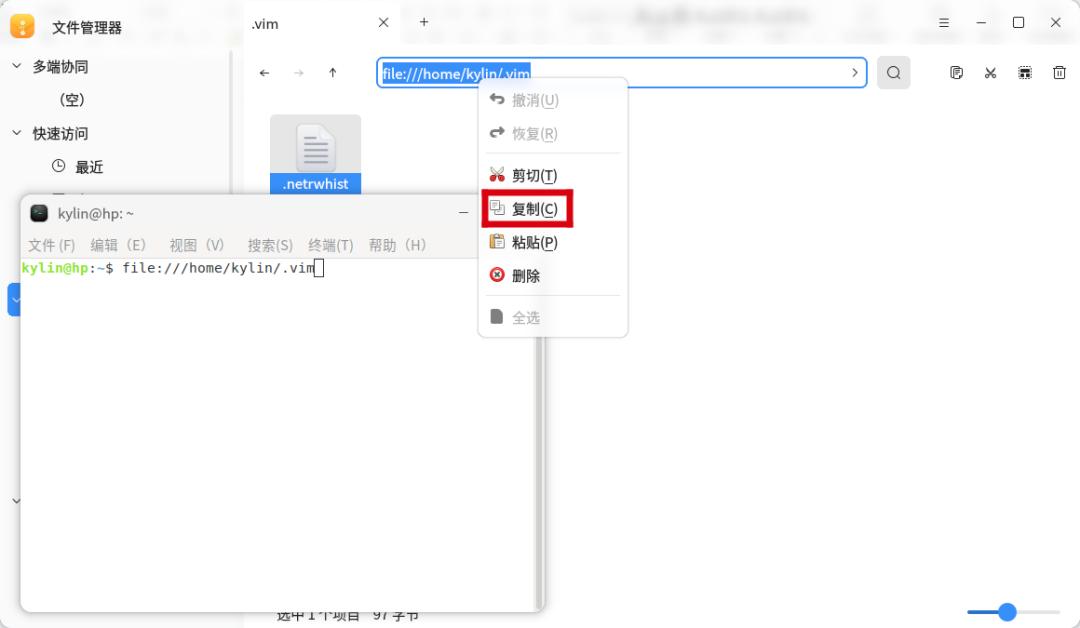This screenshot has height=628, width=1080.
Task: Open the search icon in the toolbar
Action: click(893, 72)
